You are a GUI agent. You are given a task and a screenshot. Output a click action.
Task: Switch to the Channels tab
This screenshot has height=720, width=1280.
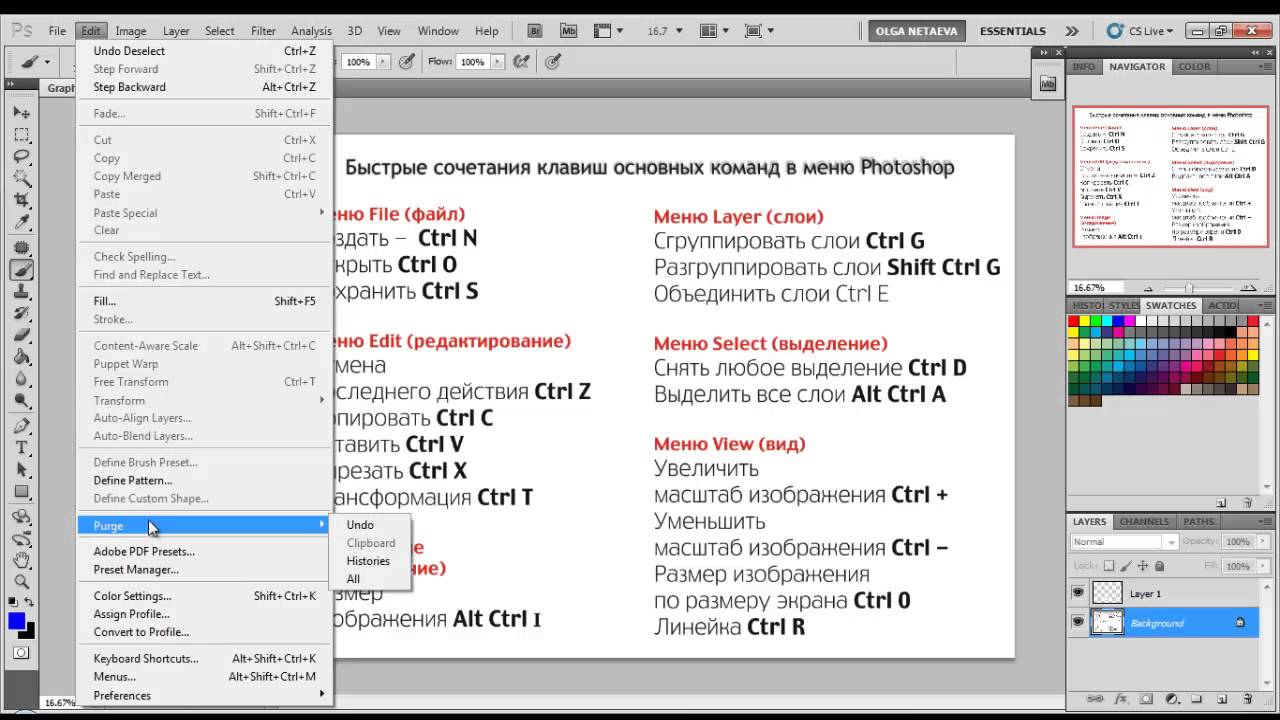[x=1144, y=521]
